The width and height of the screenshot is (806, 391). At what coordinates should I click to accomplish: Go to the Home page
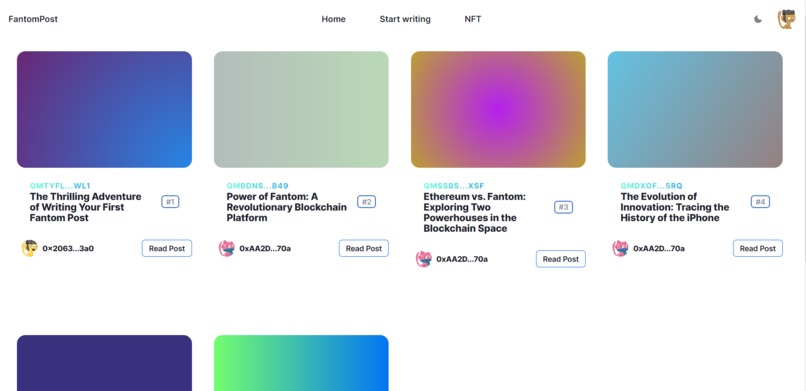pyautogui.click(x=334, y=19)
